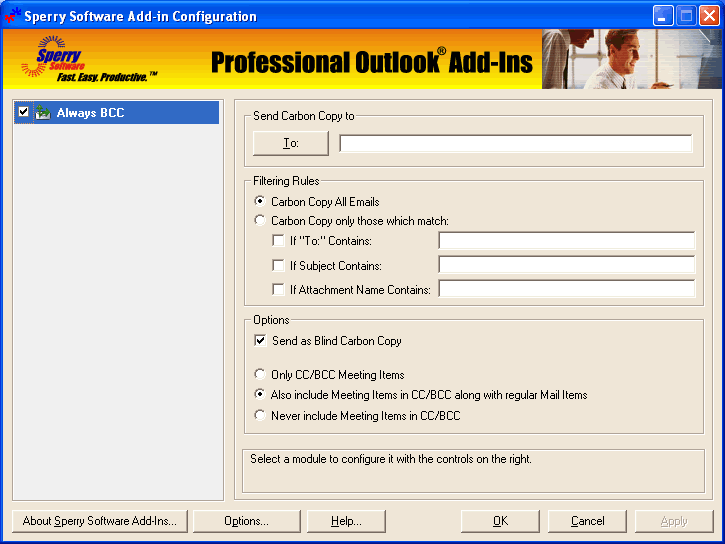The width and height of the screenshot is (725, 544).
Task: Open the Help... button
Action: 346,521
